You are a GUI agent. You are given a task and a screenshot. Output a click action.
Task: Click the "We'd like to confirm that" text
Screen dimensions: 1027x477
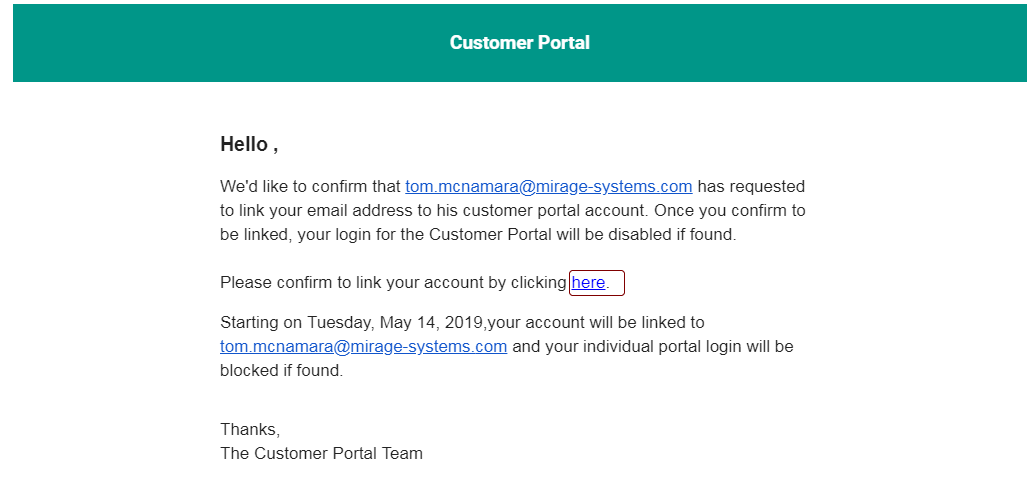pos(310,187)
